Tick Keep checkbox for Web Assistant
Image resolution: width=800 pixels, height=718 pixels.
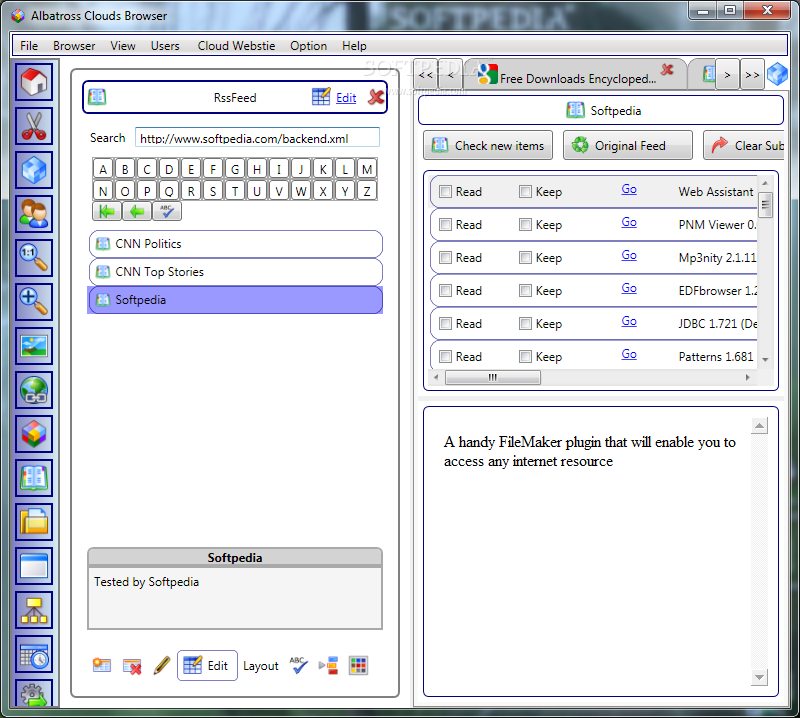click(525, 191)
